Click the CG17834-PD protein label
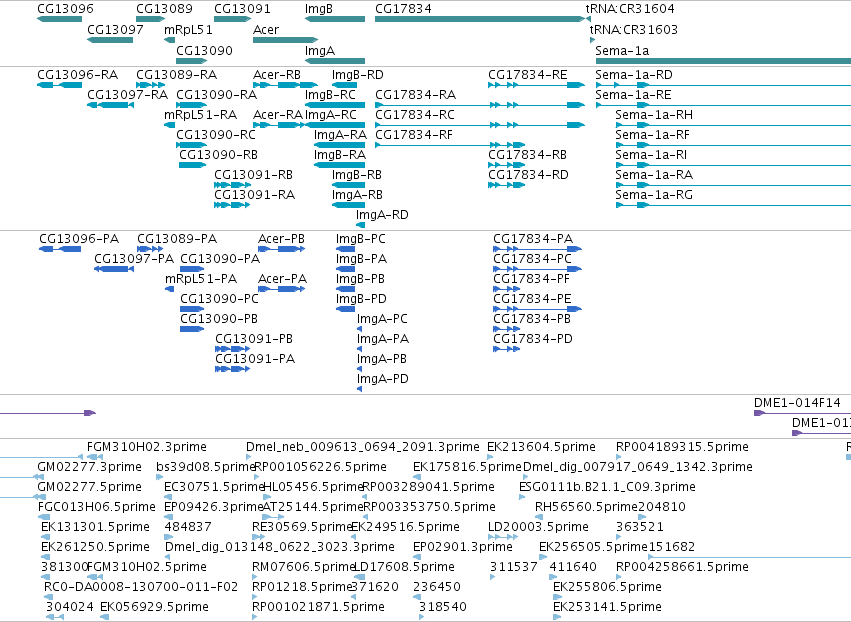This screenshot has height=622, width=851. pos(533,339)
